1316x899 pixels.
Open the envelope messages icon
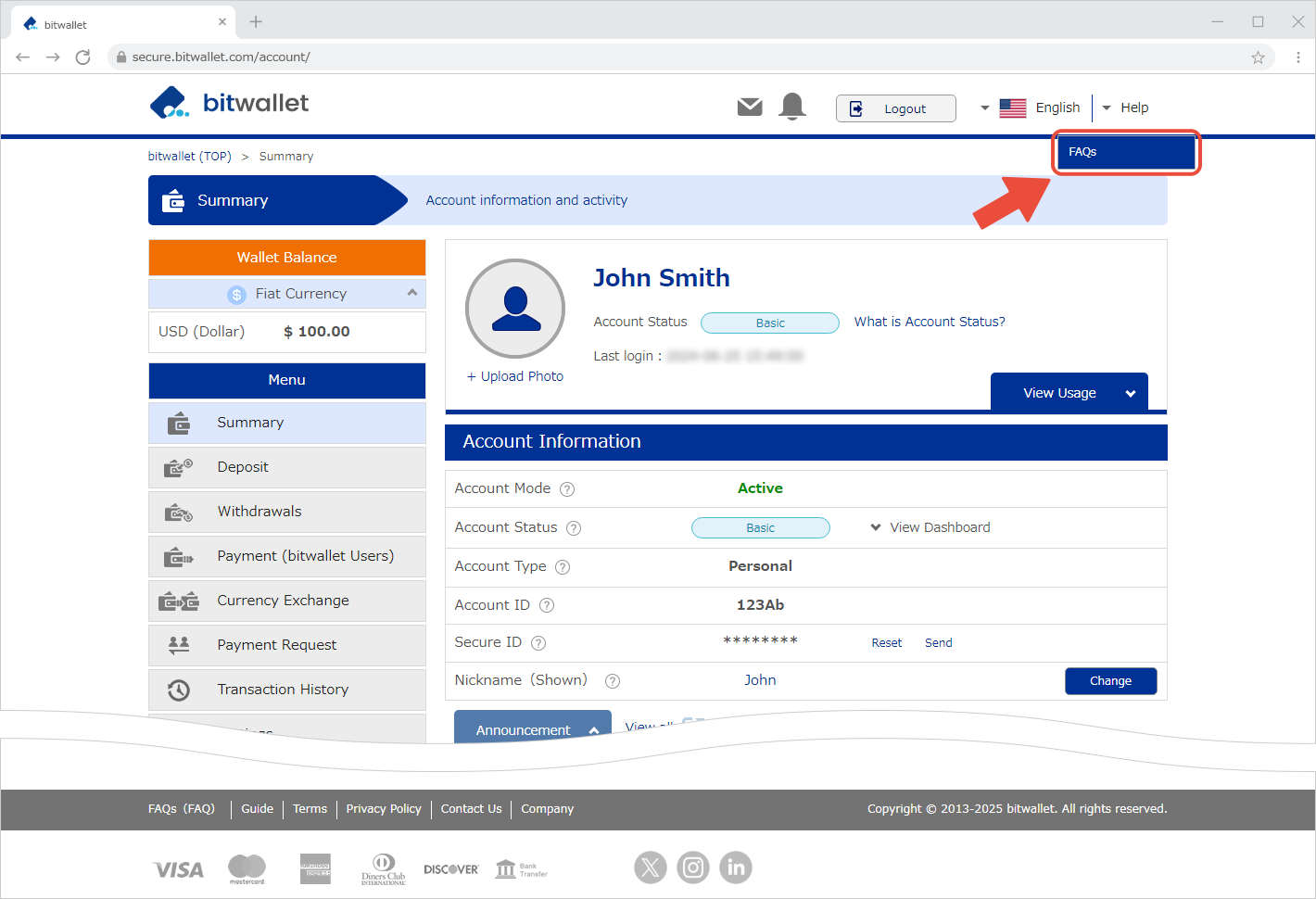tap(749, 108)
